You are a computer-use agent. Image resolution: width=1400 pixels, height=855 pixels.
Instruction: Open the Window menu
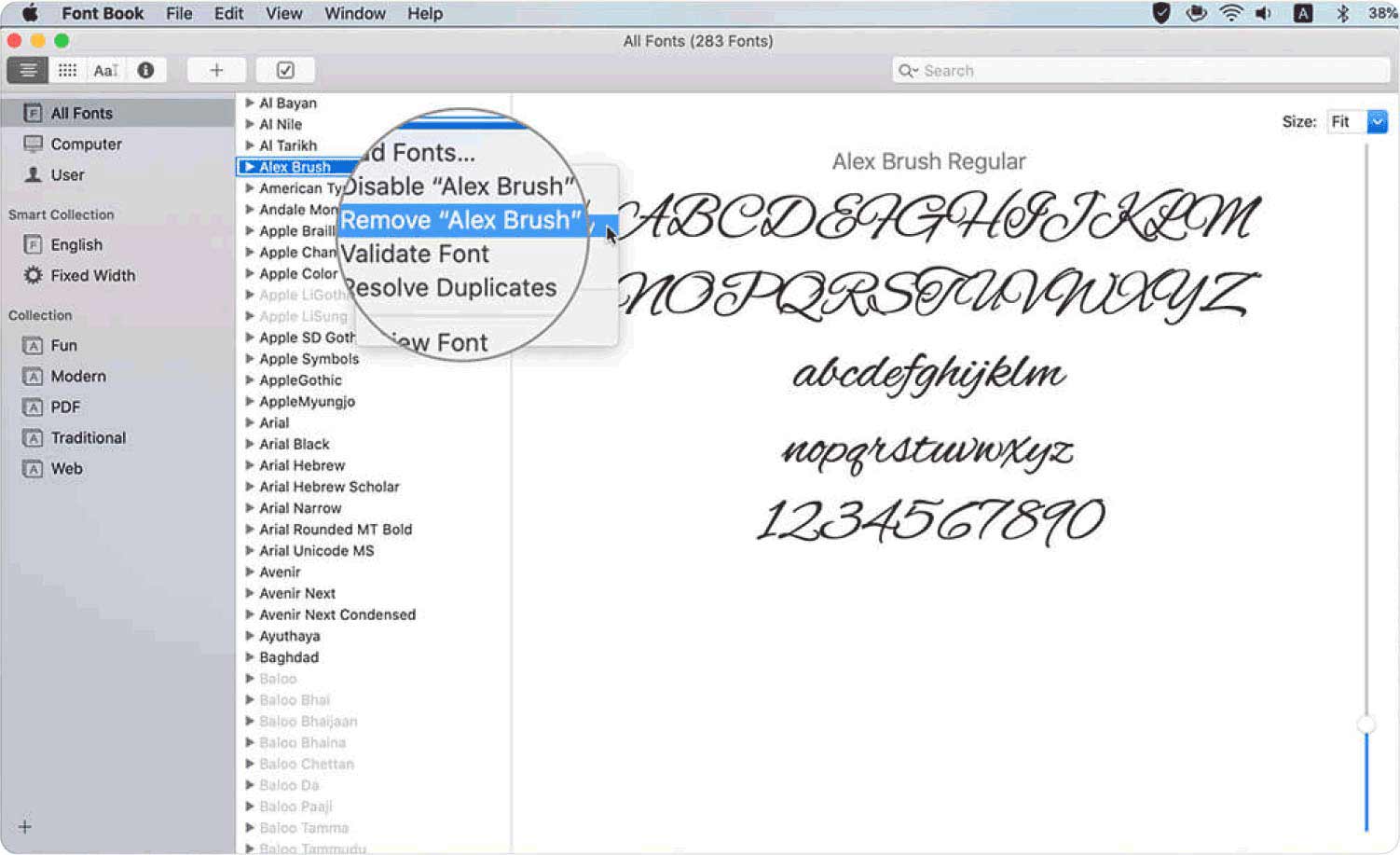(355, 13)
